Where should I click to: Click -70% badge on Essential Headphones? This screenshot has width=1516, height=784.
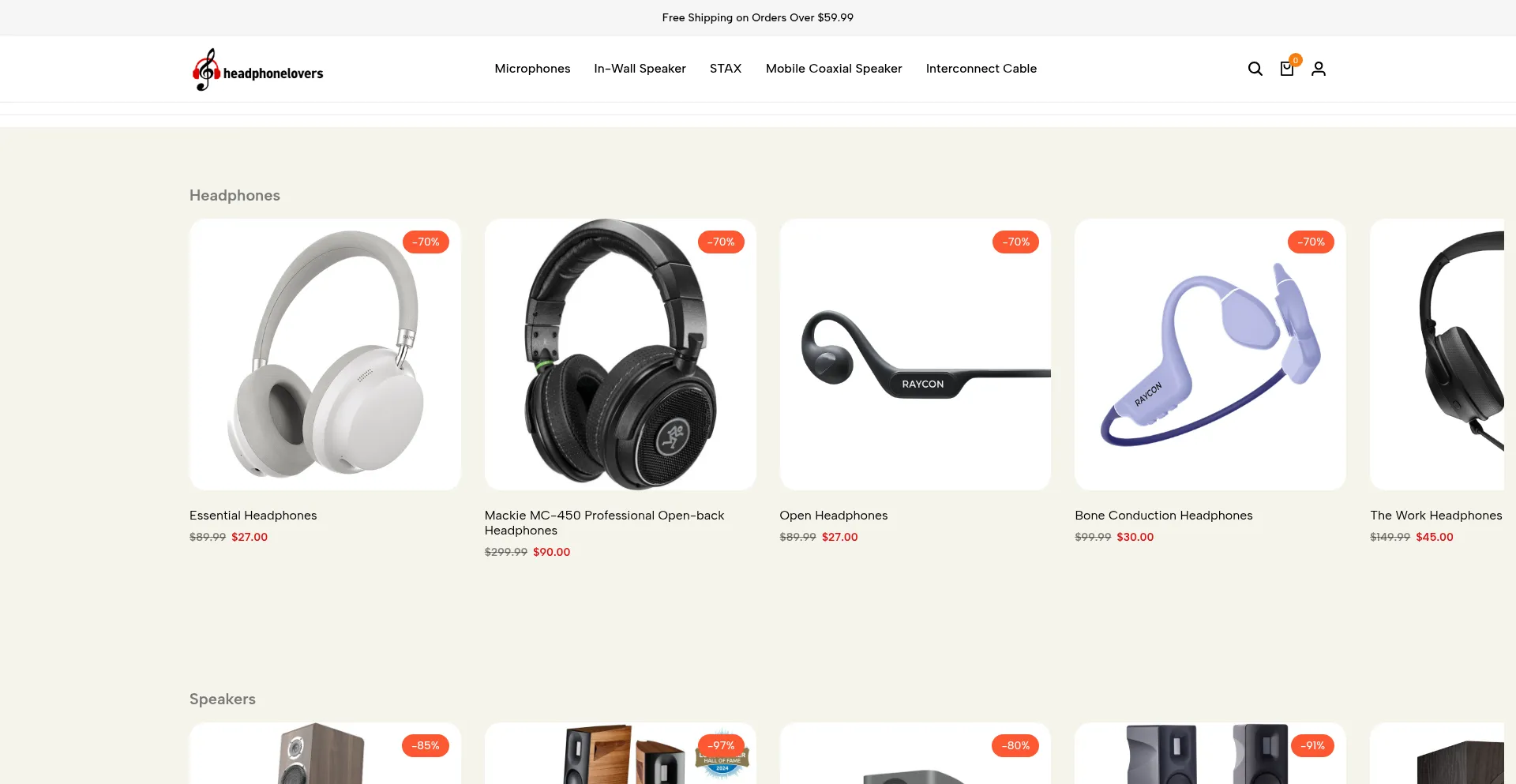(x=426, y=242)
